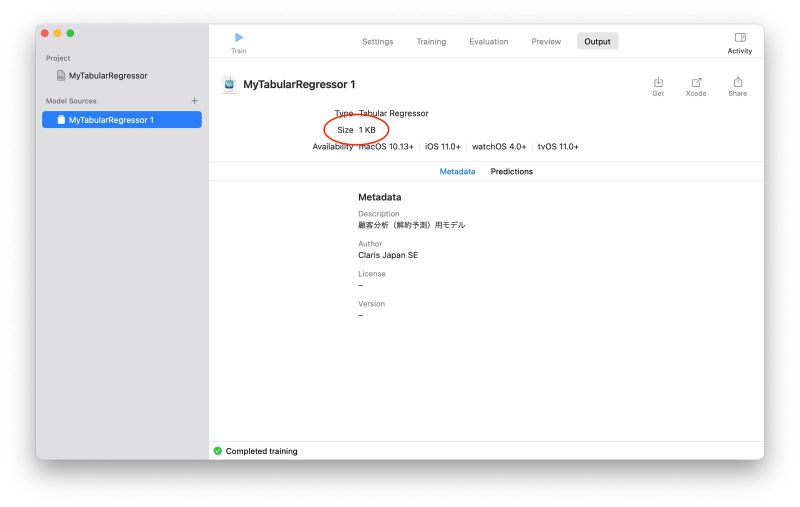Click the MyTabularRegressor 1 title text
Image resolution: width=800 pixels, height=507 pixels.
pyautogui.click(x=299, y=84)
